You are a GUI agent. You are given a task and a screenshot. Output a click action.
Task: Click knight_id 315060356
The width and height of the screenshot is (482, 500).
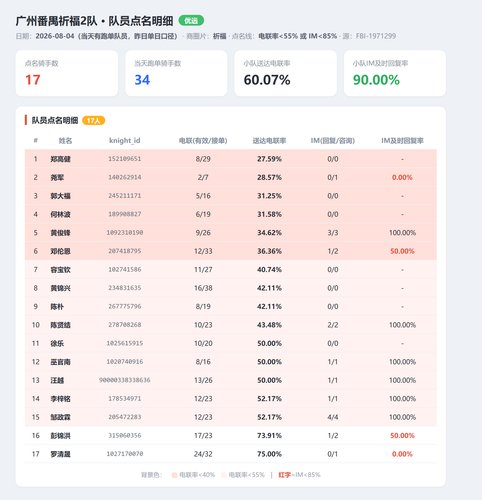tap(125, 435)
